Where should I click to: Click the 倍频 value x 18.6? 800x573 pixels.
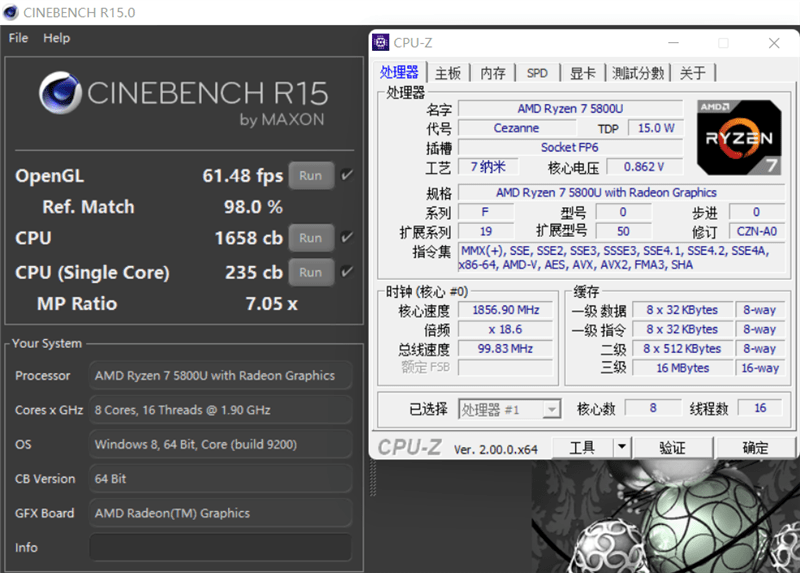point(505,329)
